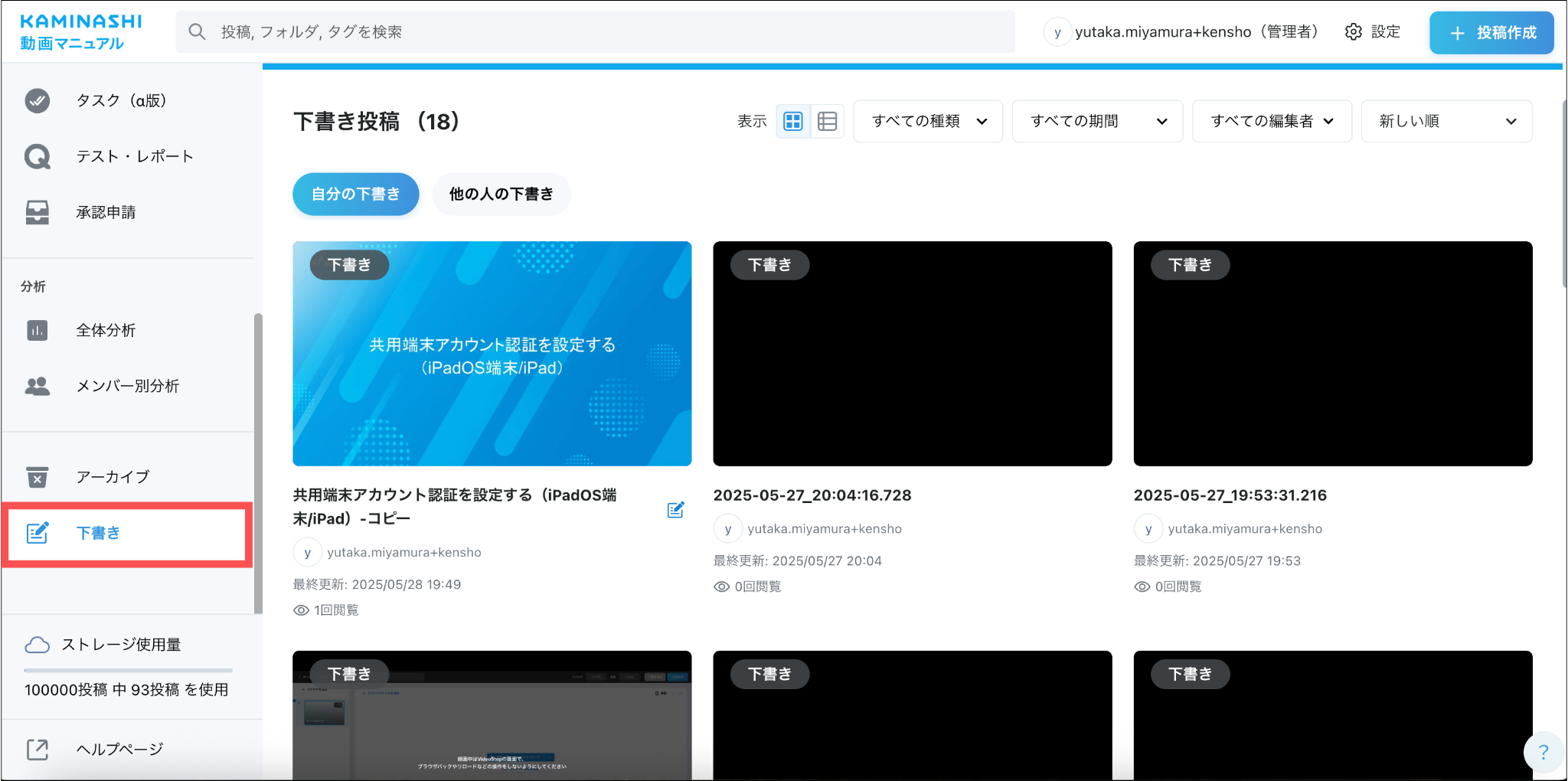
Task: Click the 下書き sidebar label
Action: pyautogui.click(x=98, y=533)
